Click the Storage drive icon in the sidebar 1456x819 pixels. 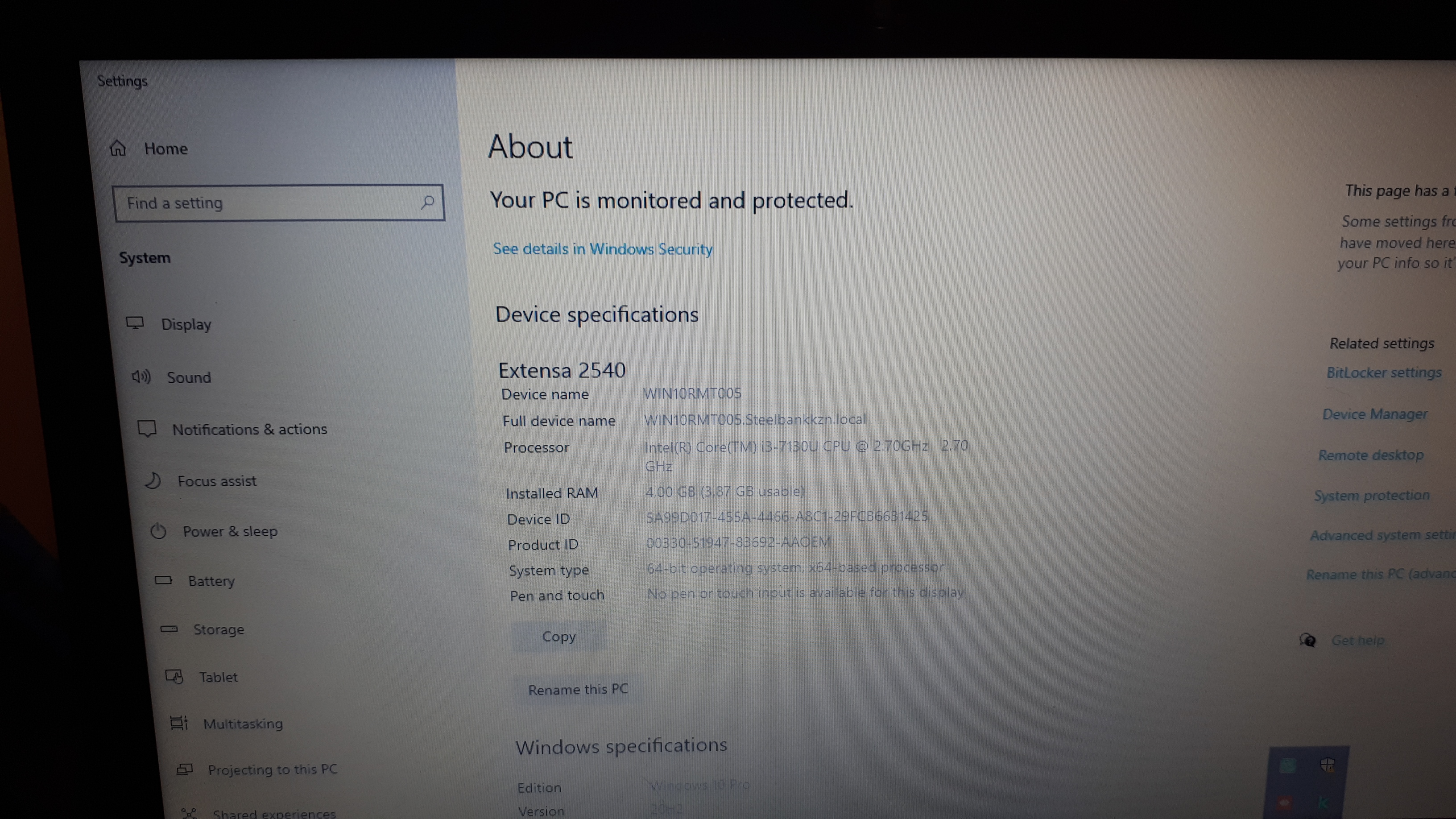tap(169, 629)
